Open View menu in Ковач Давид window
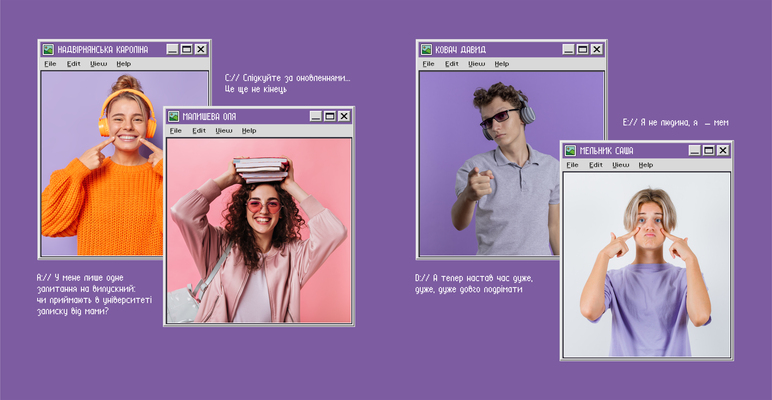 [x=476, y=64]
